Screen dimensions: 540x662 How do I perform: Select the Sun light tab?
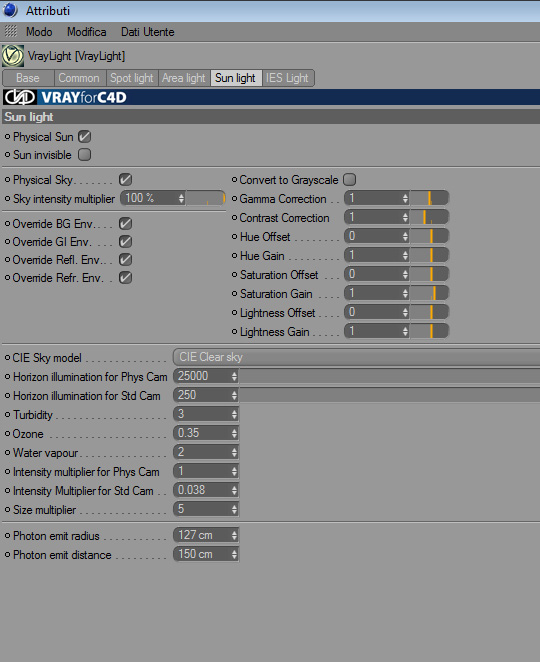[x=236, y=78]
